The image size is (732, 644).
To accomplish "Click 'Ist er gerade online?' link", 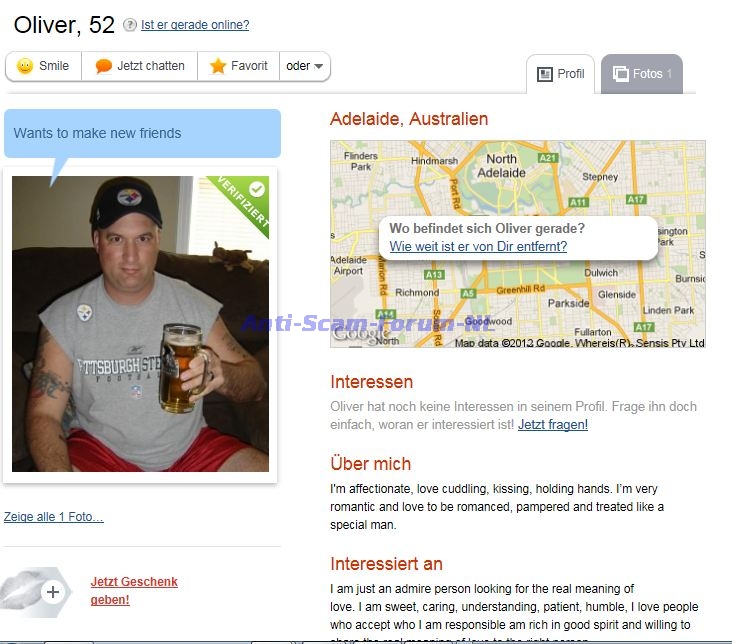I will coord(195,25).
